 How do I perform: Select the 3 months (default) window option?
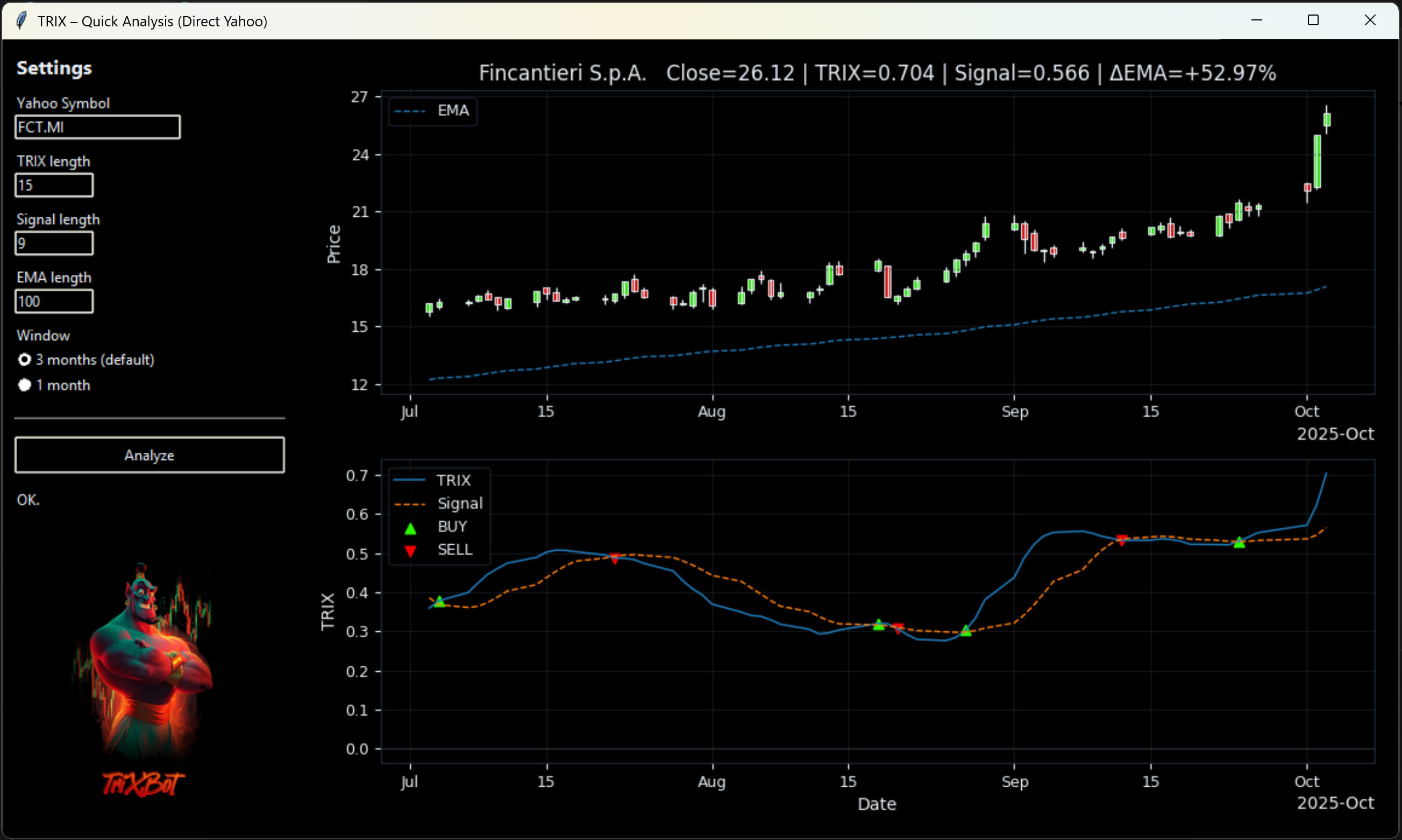coord(24,359)
